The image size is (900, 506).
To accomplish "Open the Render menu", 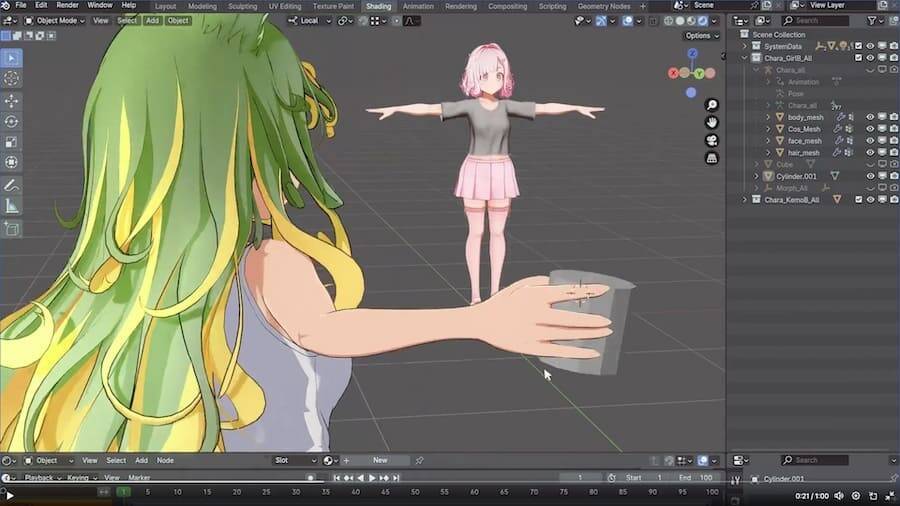I will point(67,6).
